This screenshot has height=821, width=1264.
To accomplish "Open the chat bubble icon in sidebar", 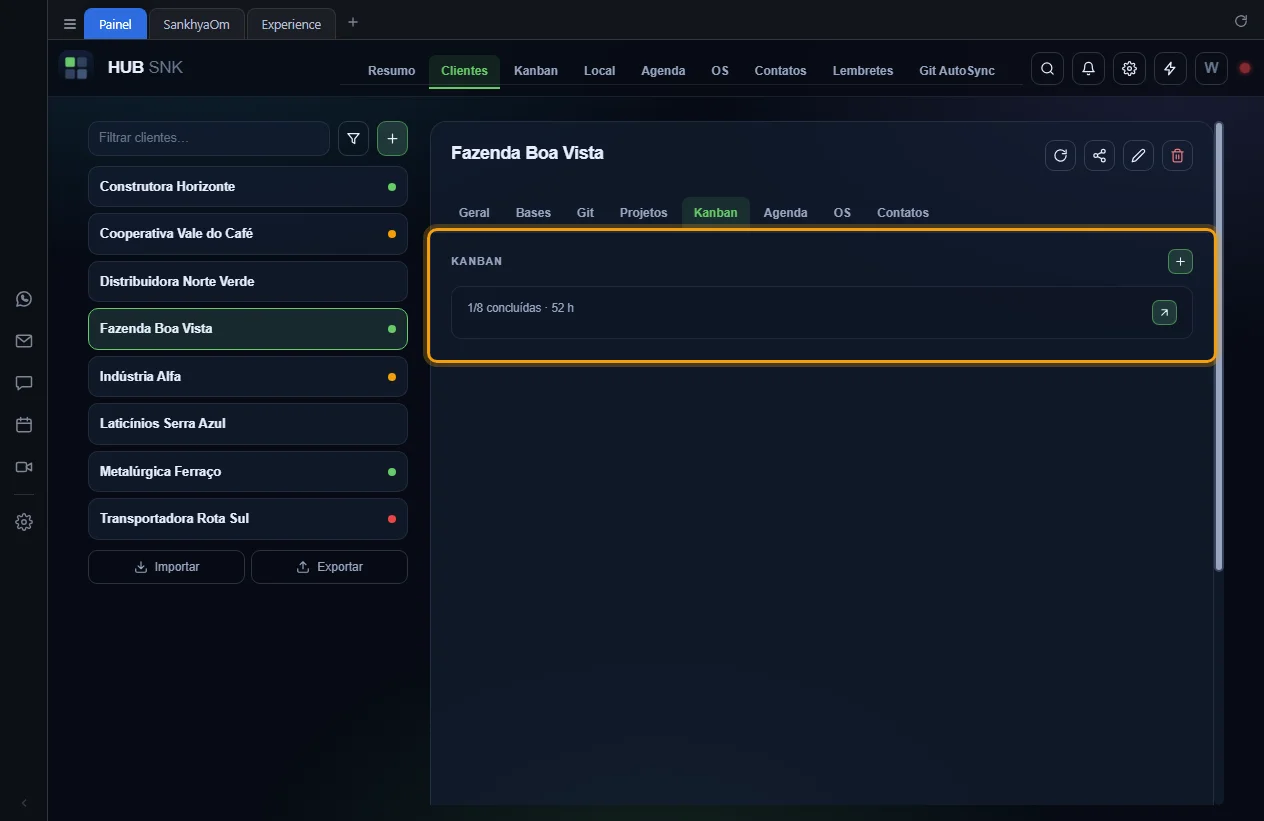I will [24, 383].
